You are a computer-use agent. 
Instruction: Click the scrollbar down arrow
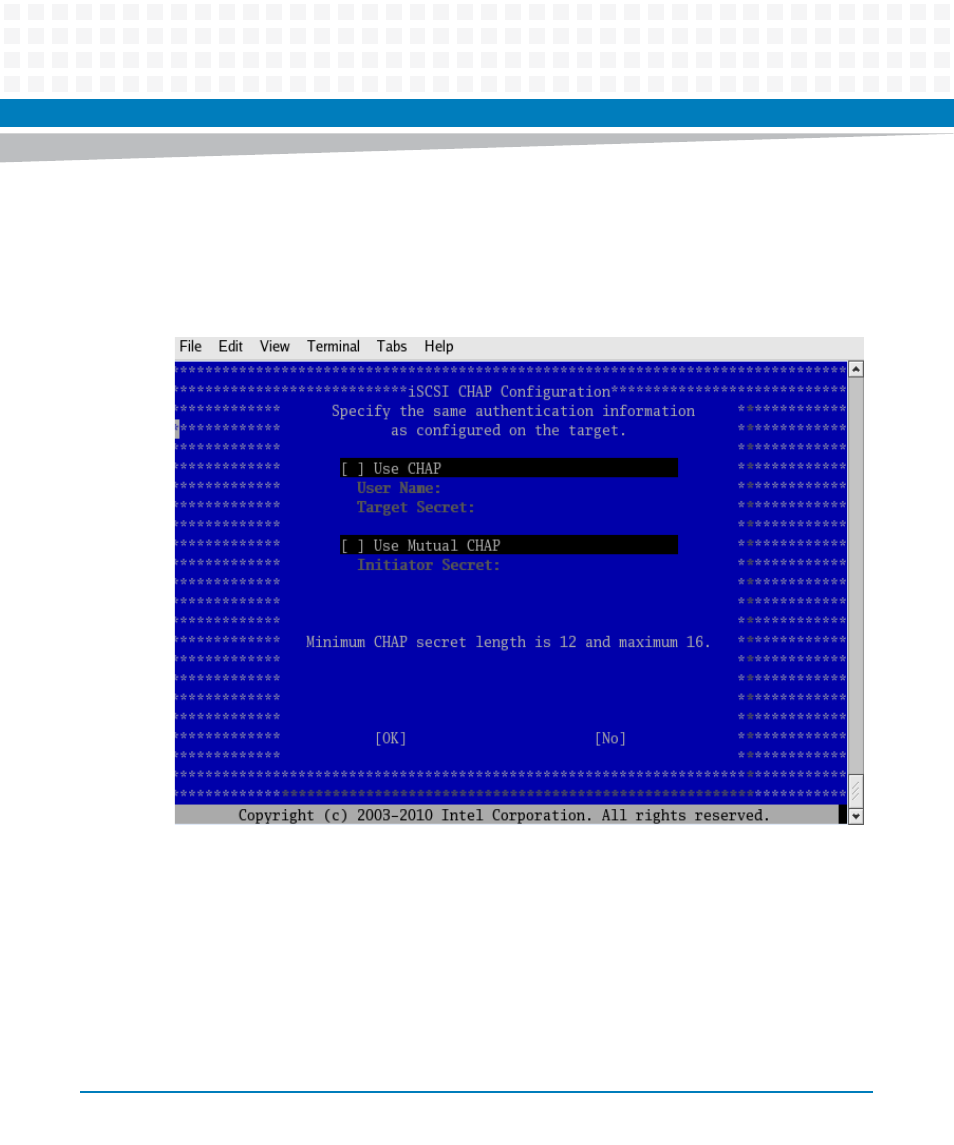pyautogui.click(x=855, y=817)
